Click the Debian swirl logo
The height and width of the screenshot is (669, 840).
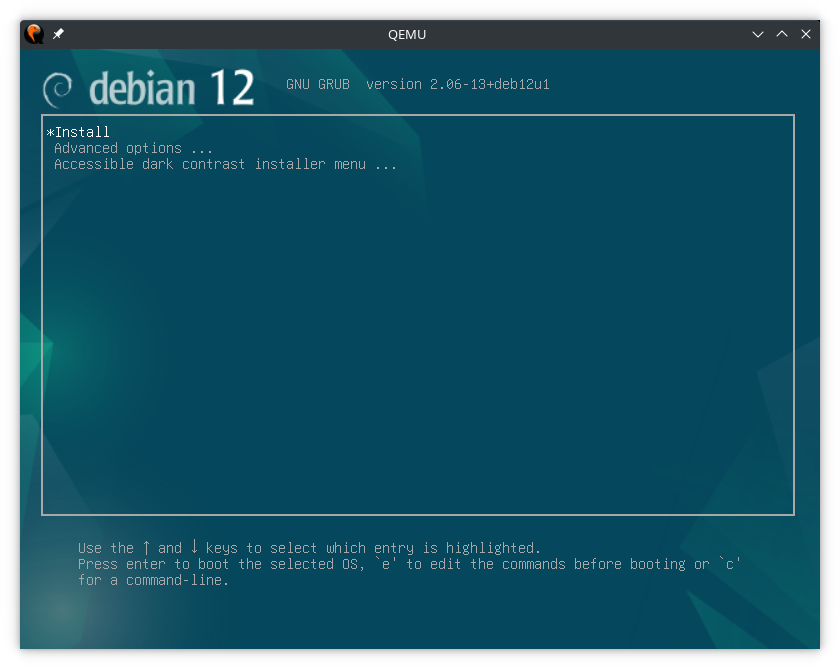60,88
